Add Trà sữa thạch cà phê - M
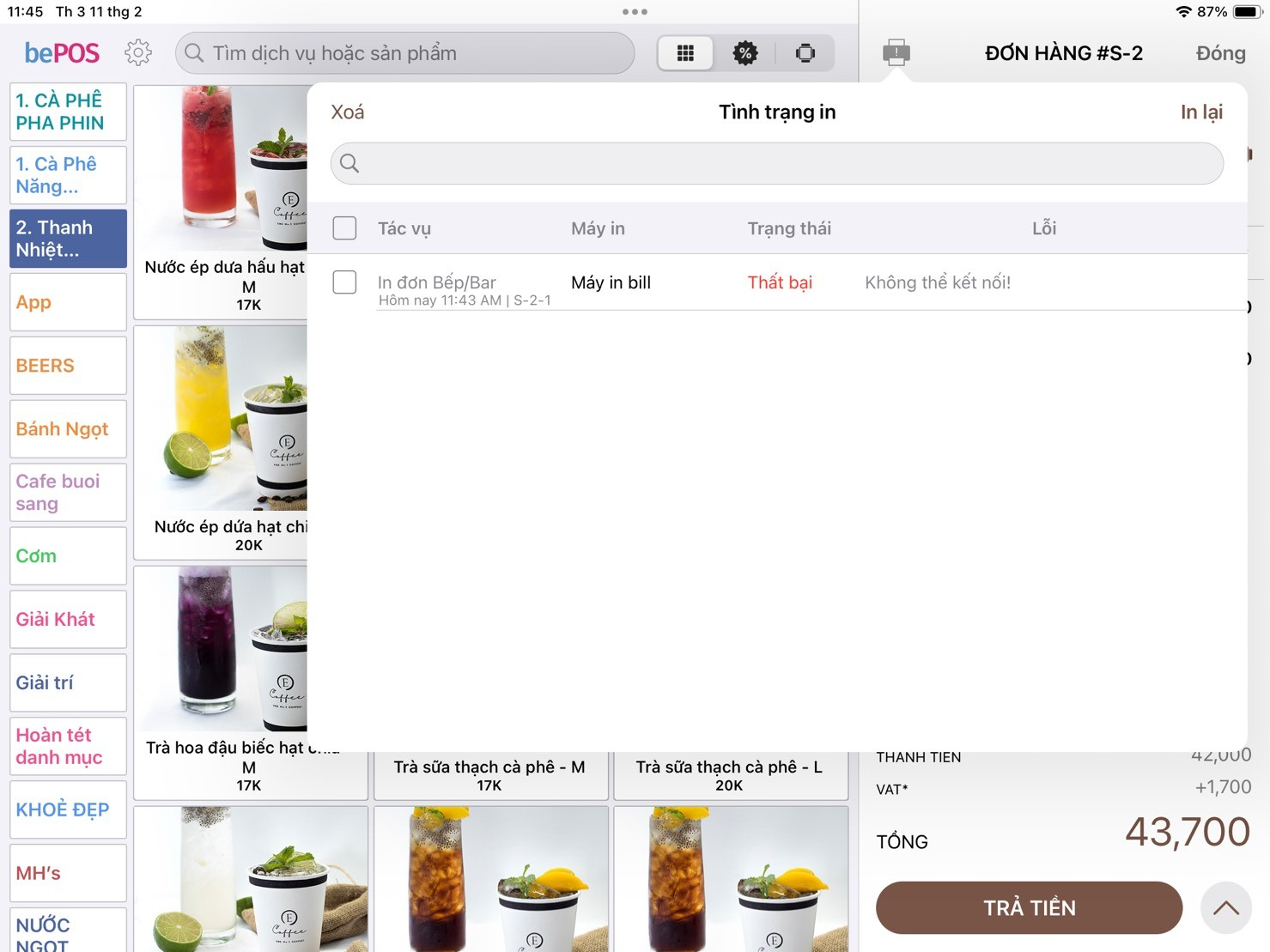 [x=489, y=775]
